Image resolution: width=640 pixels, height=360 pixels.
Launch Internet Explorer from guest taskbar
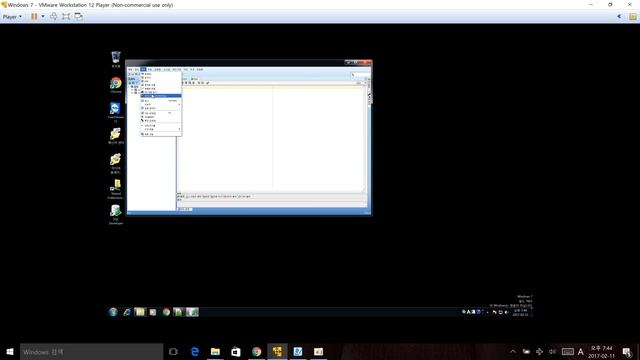(127, 312)
